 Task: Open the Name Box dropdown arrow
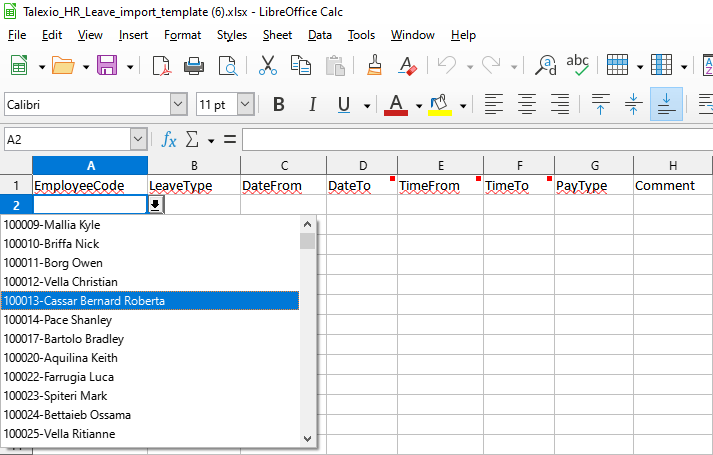click(x=138, y=140)
